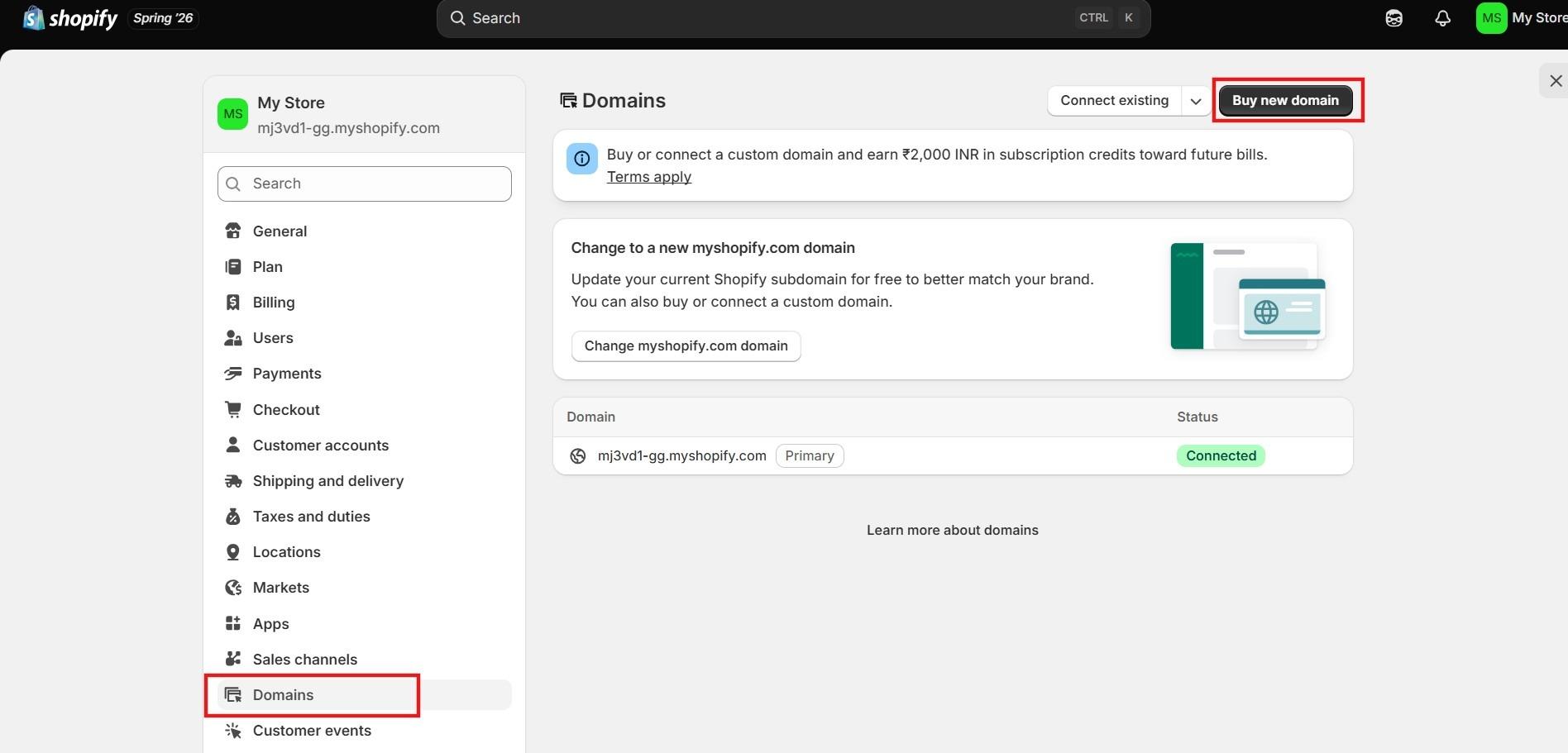Open the Terms apply link
Image resolution: width=1568 pixels, height=753 pixels.
coord(648,176)
